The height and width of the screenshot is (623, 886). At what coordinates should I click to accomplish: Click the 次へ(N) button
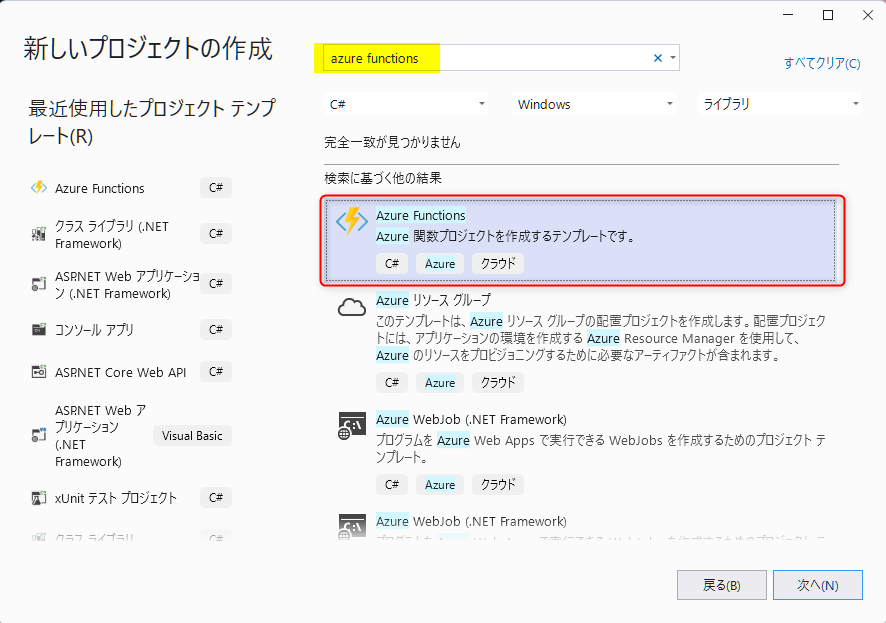tap(818, 585)
